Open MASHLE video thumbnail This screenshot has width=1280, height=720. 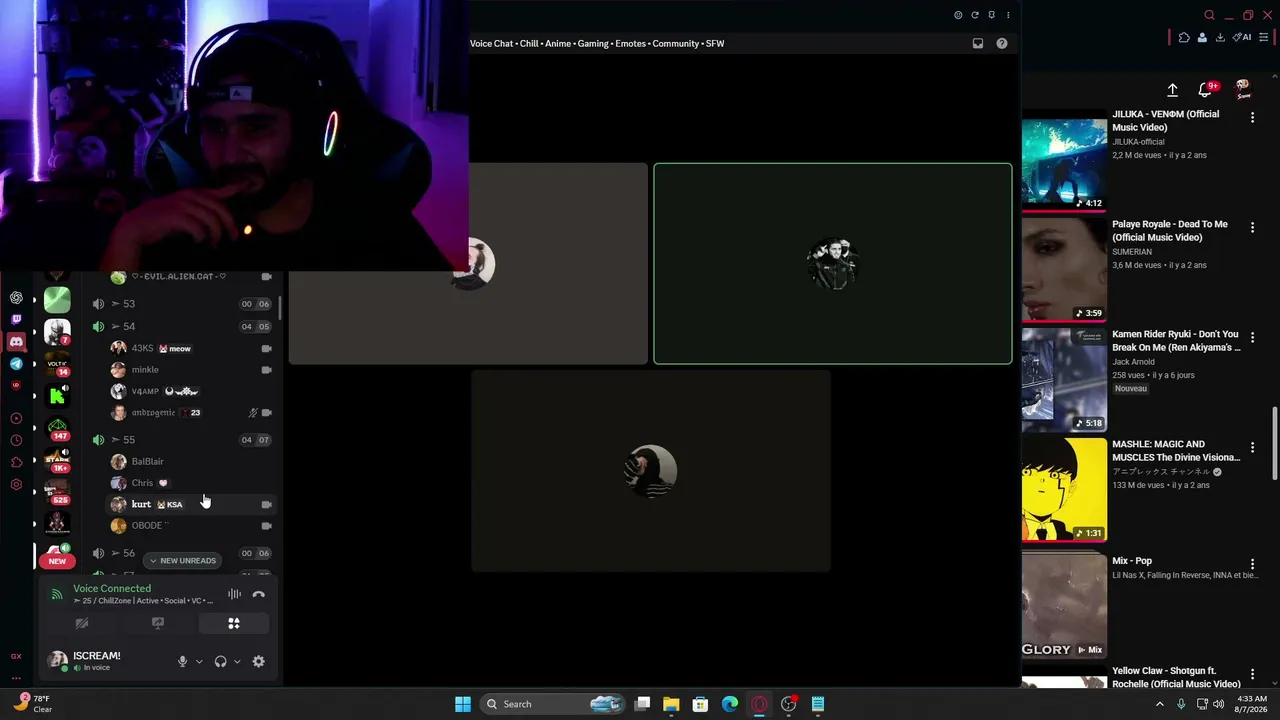(x=1064, y=489)
